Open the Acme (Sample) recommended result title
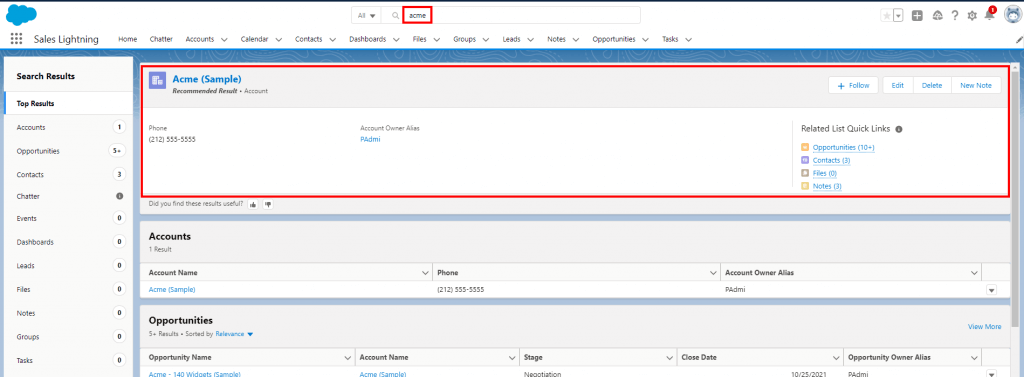The height and width of the screenshot is (377, 1024). [x=207, y=79]
